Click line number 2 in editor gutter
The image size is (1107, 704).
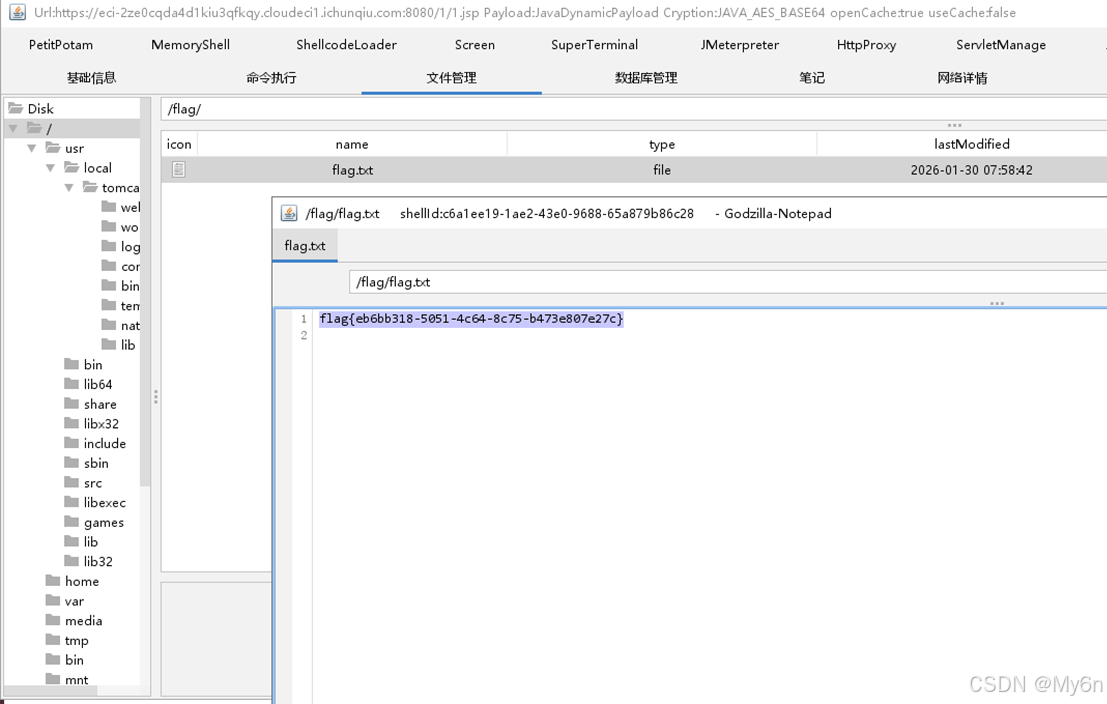point(304,335)
